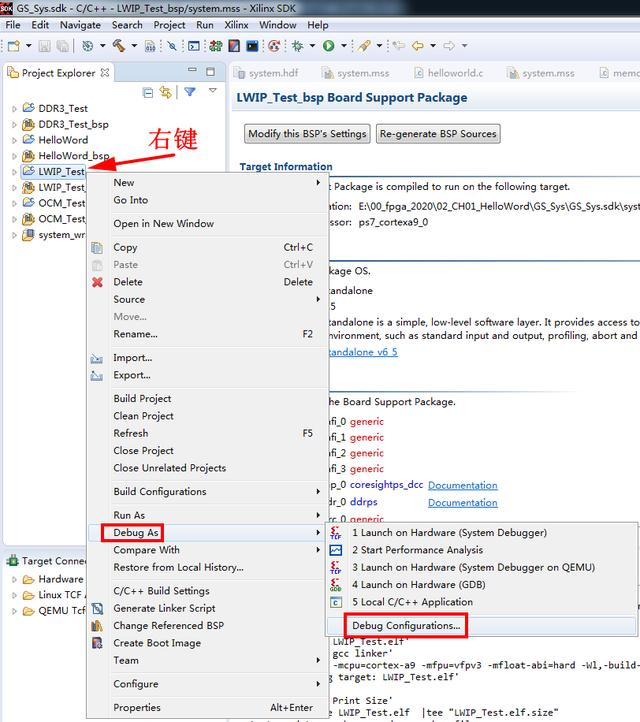Image resolution: width=640 pixels, height=722 pixels.
Task: Expand the HelloWord_bsp project
Action: (14, 156)
